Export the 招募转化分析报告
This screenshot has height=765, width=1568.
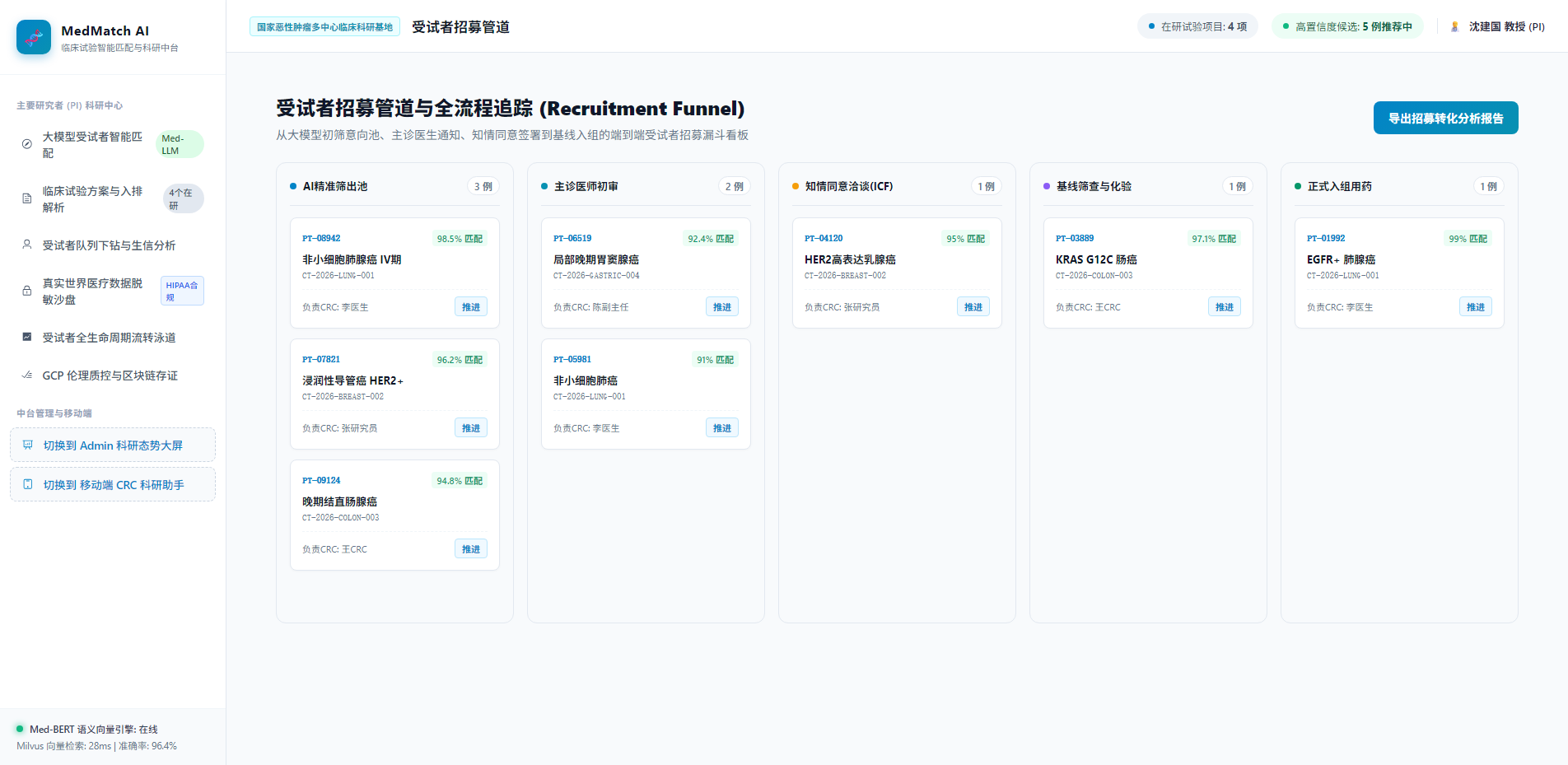coord(1445,118)
